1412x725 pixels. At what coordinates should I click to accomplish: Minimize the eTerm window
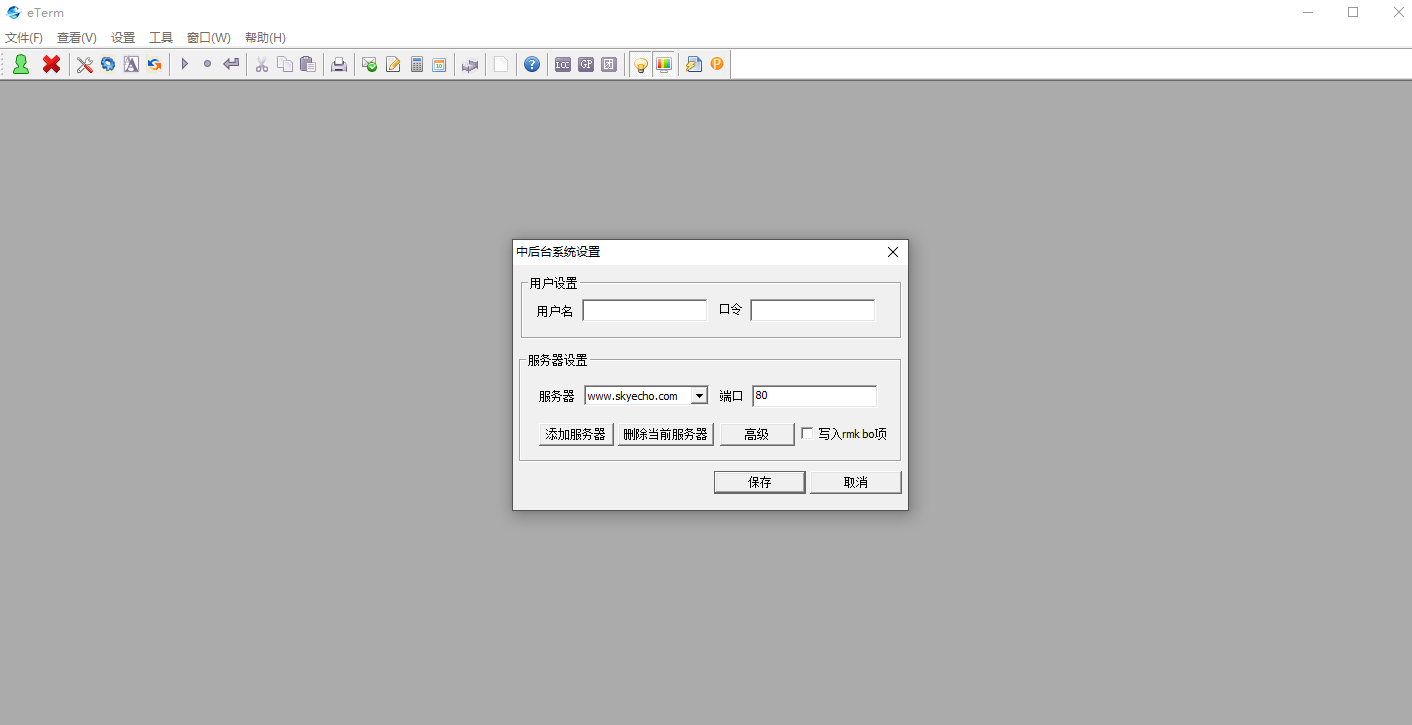point(1309,13)
